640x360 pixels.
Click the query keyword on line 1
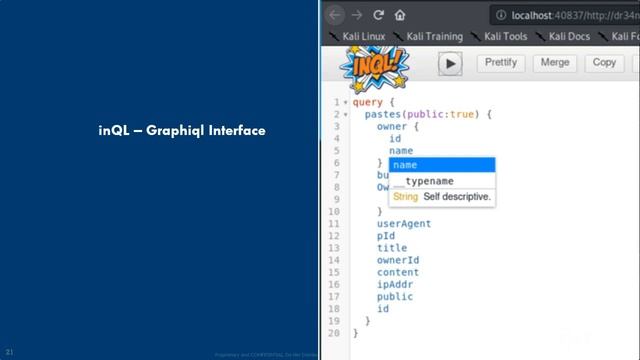[x=368, y=102]
